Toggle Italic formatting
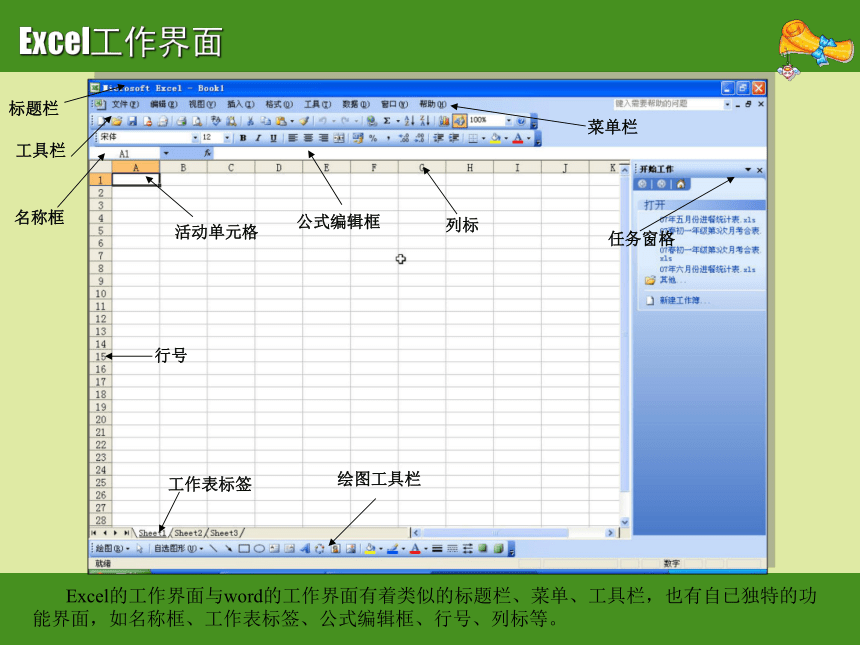The height and width of the screenshot is (645, 860). 258,138
